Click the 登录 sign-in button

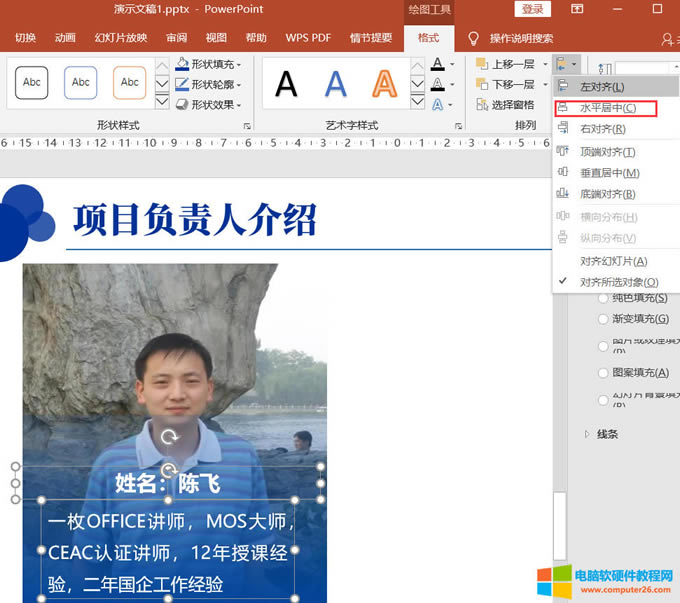[x=532, y=9]
